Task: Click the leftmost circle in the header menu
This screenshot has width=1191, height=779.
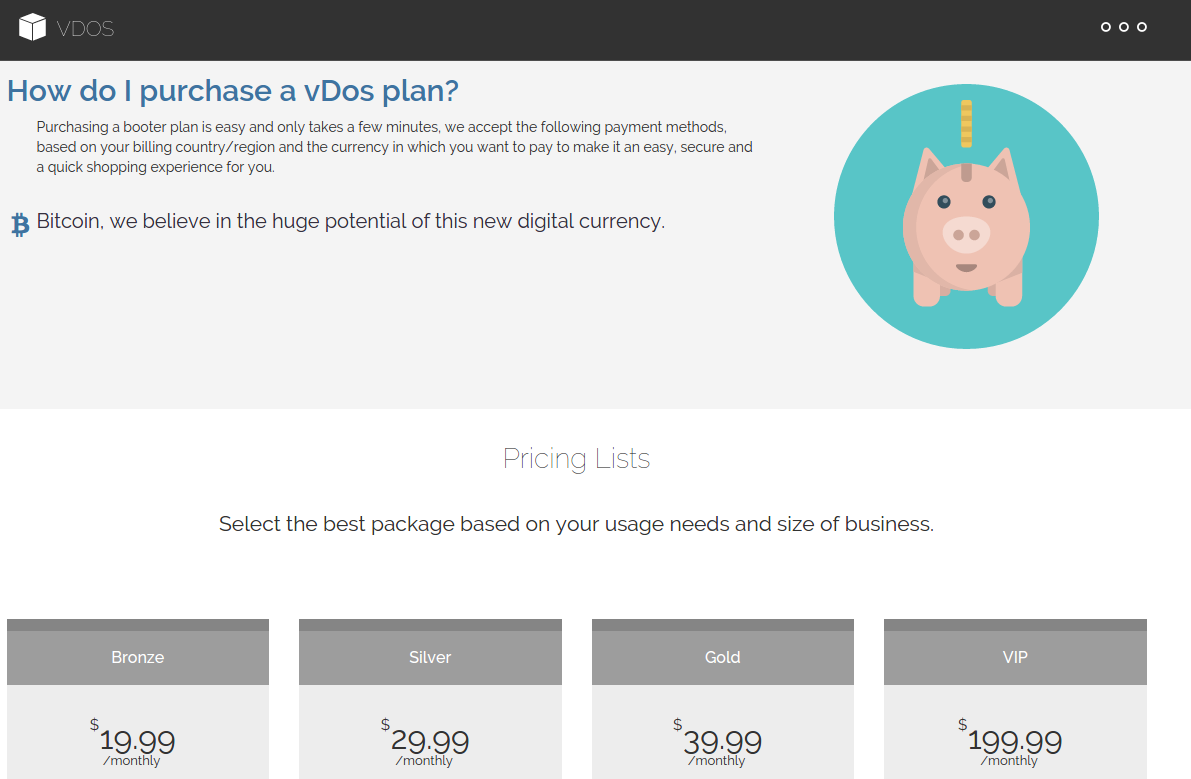Action: [x=1106, y=27]
